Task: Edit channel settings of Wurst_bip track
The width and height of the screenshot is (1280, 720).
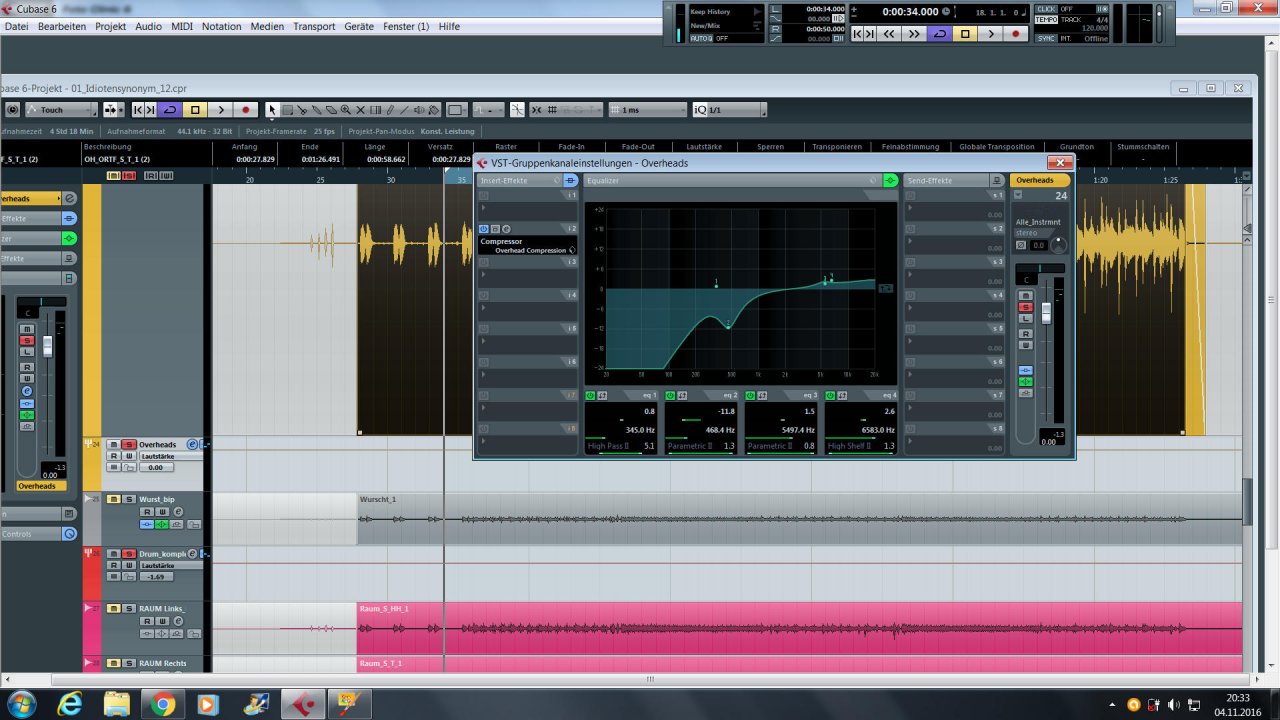Action: point(178,512)
